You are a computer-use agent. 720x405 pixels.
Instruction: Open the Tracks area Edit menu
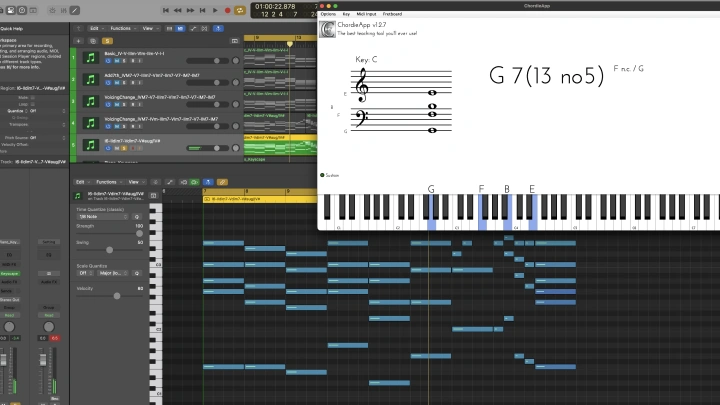click(96, 28)
